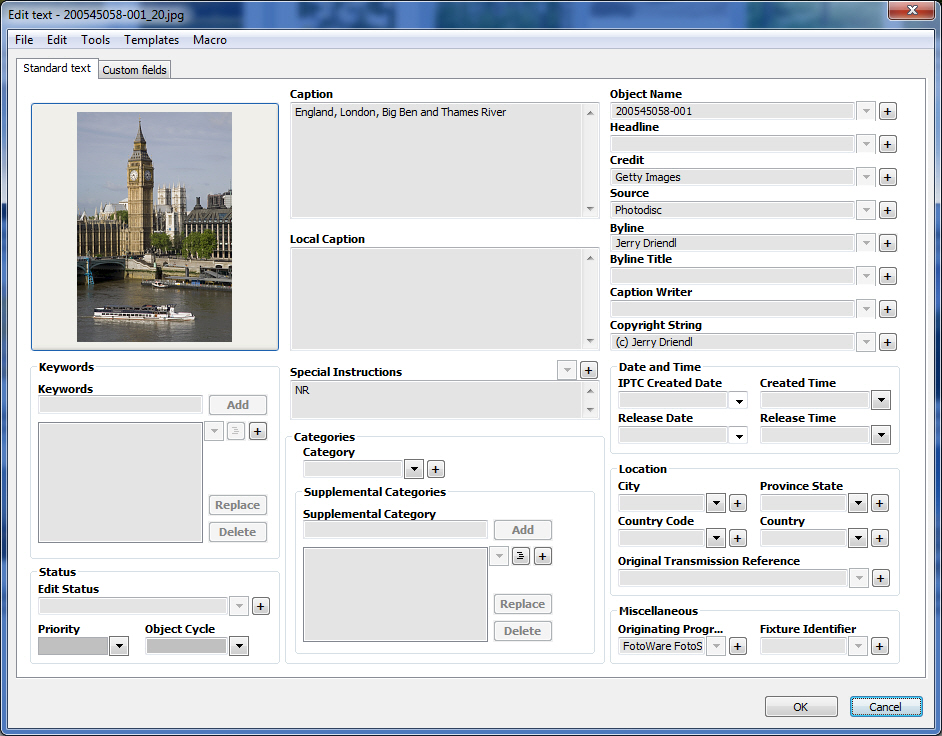
Task: Click the plus icon beside Fixture Identifier
Action: pos(880,646)
